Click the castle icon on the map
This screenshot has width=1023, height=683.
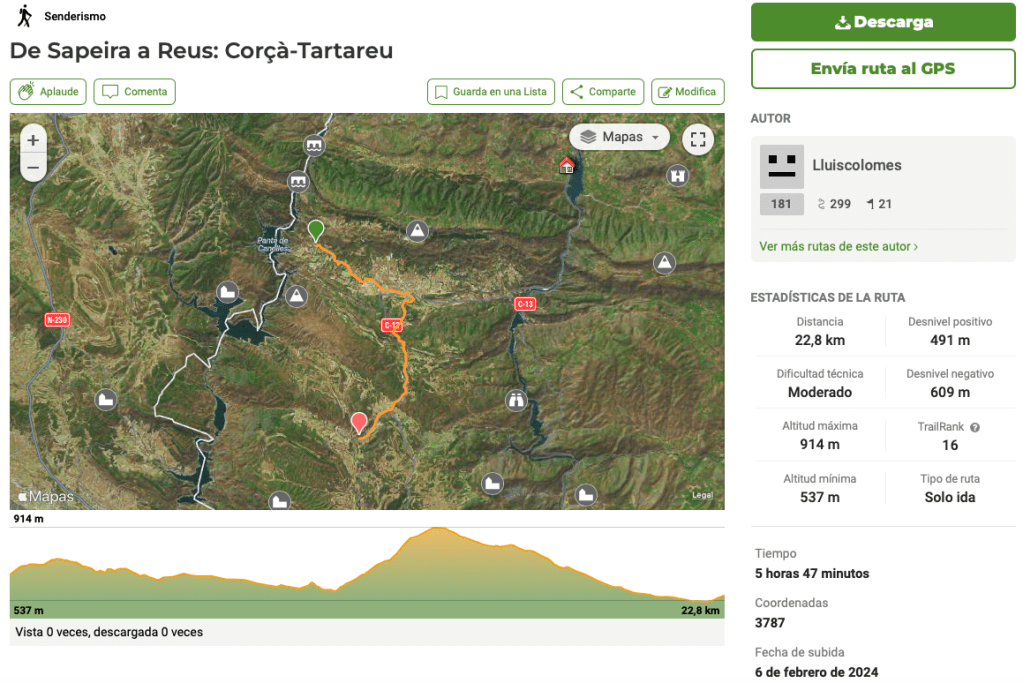(x=679, y=175)
